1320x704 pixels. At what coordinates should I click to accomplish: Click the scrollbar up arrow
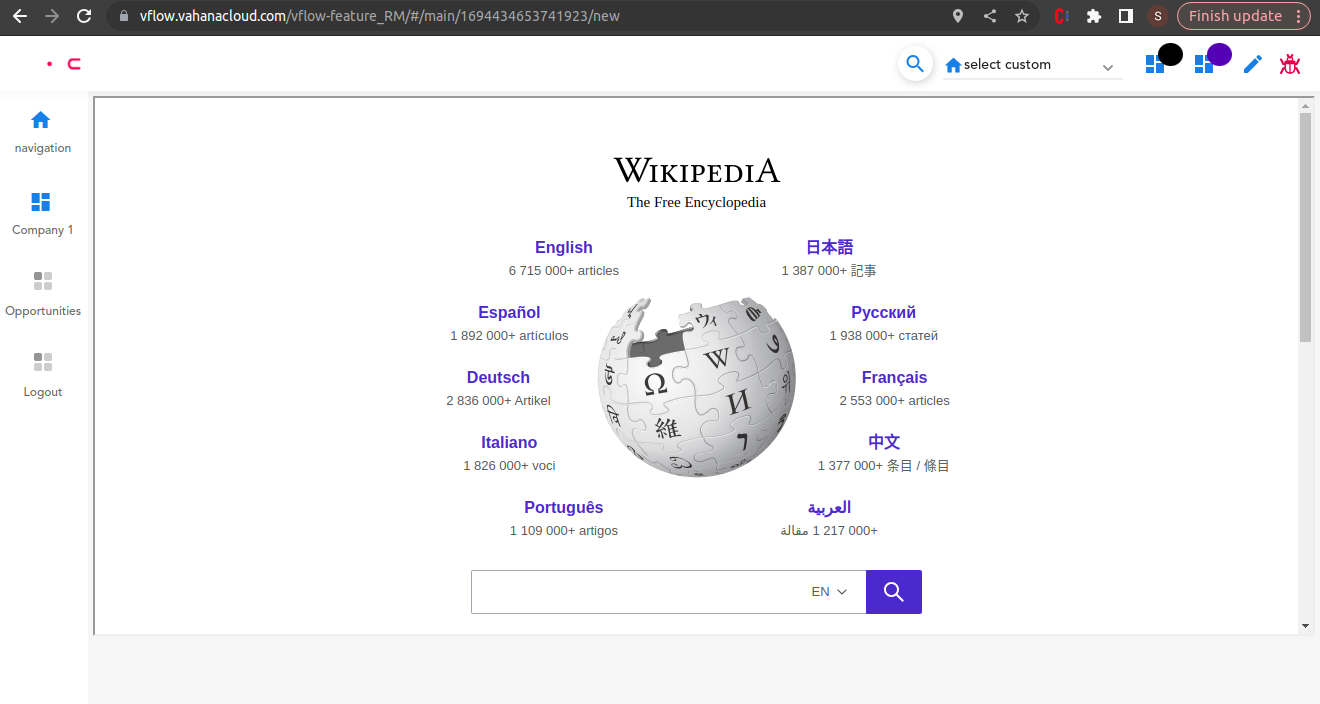(1305, 105)
